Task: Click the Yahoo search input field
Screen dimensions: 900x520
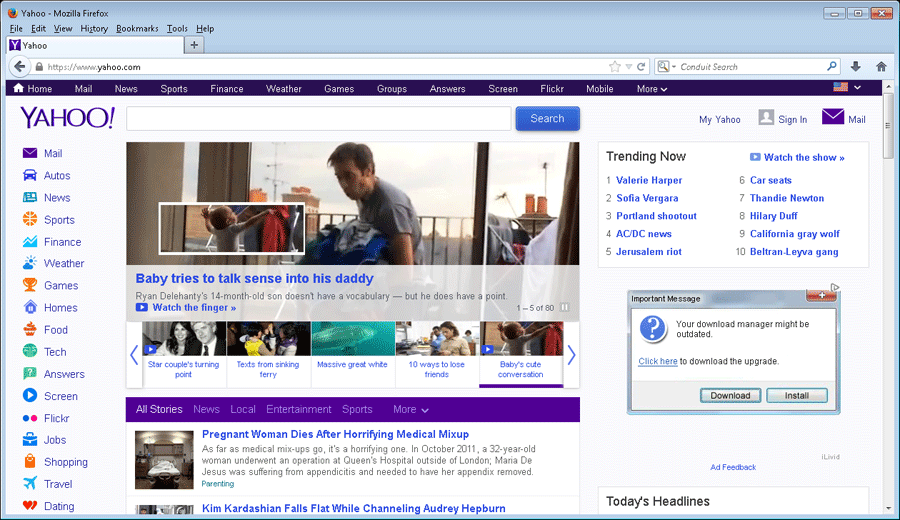Action: coord(318,119)
